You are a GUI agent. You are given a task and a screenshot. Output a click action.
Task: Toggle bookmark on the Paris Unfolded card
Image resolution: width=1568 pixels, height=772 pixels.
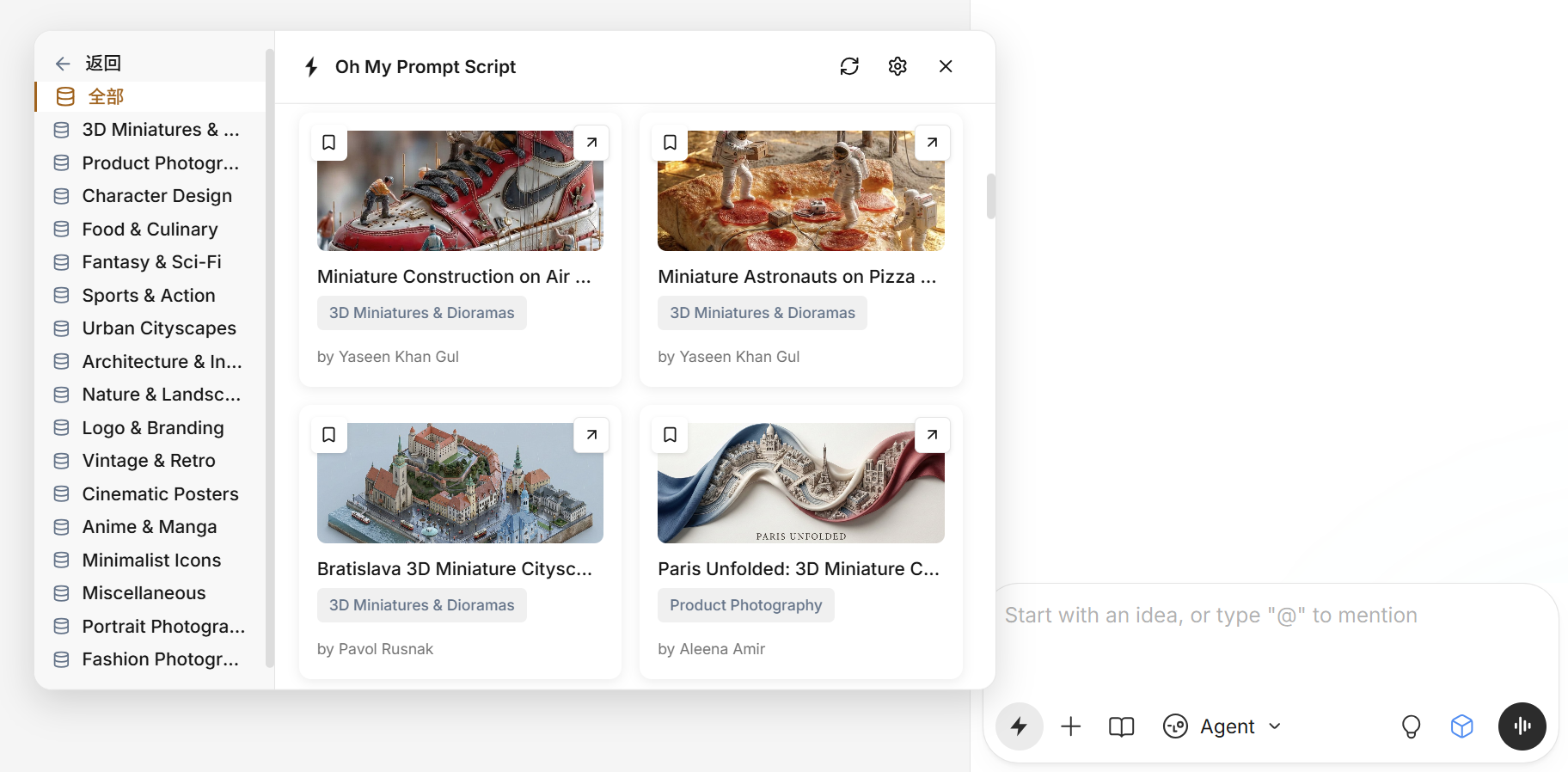tap(670, 435)
